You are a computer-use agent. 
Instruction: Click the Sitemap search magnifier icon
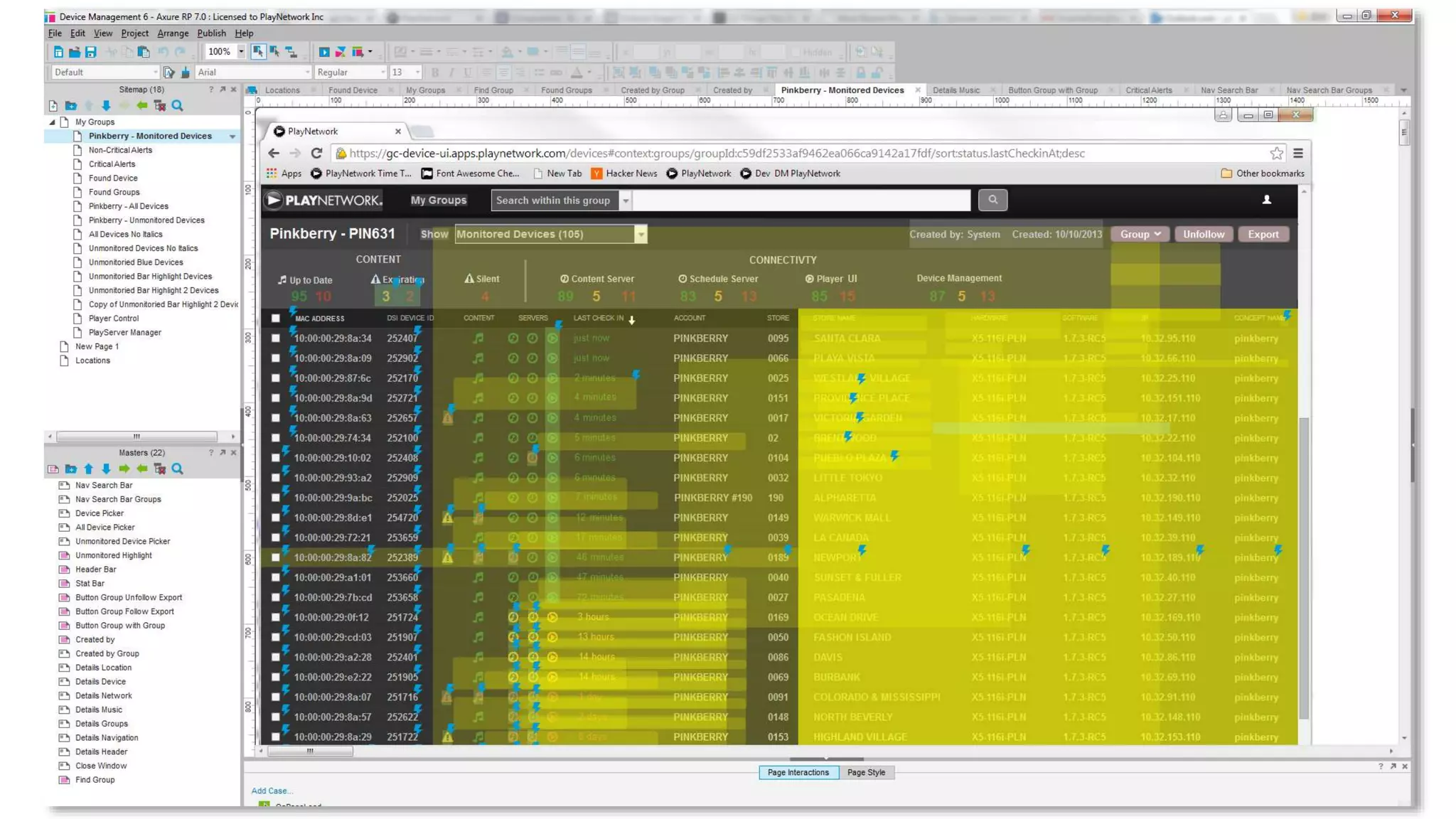[x=178, y=106]
